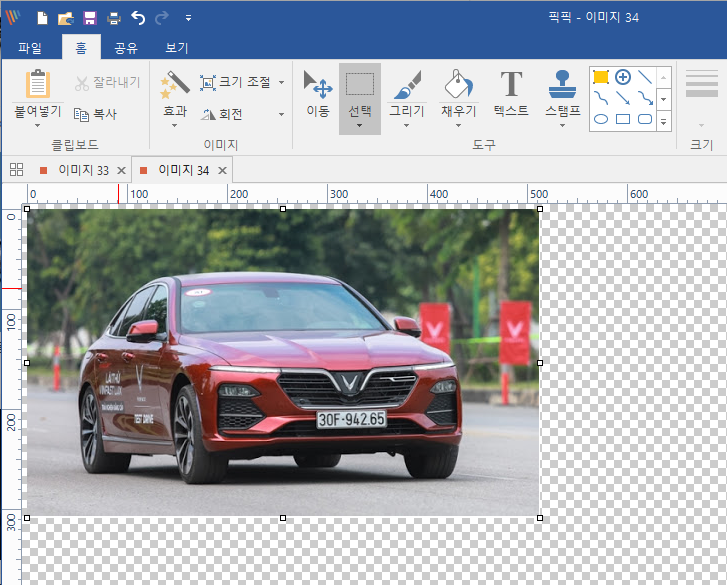Open the tab grid overview icon
Screen dimensions: 727x585
[16, 170]
